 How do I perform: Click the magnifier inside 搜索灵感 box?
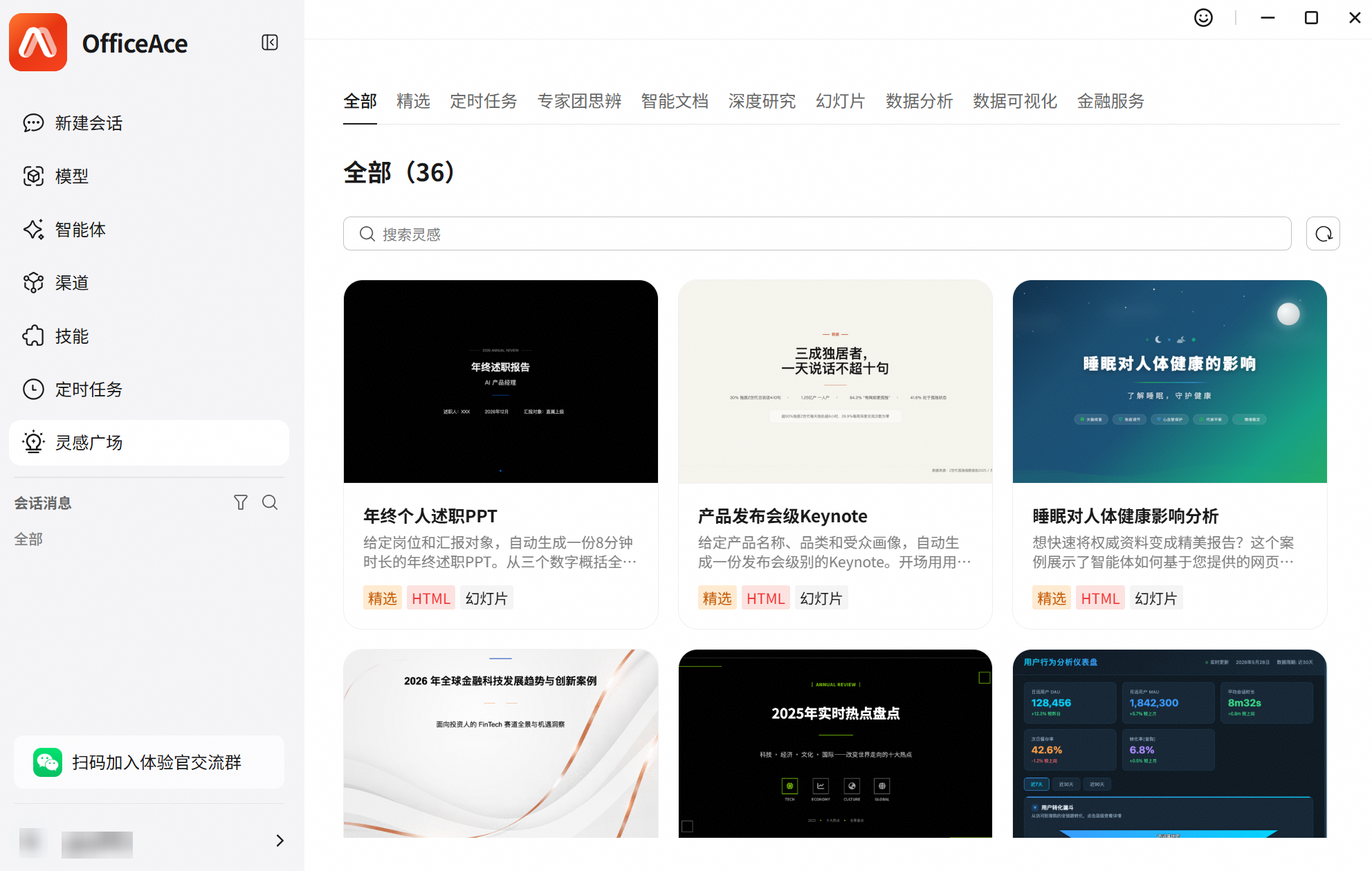pos(367,235)
